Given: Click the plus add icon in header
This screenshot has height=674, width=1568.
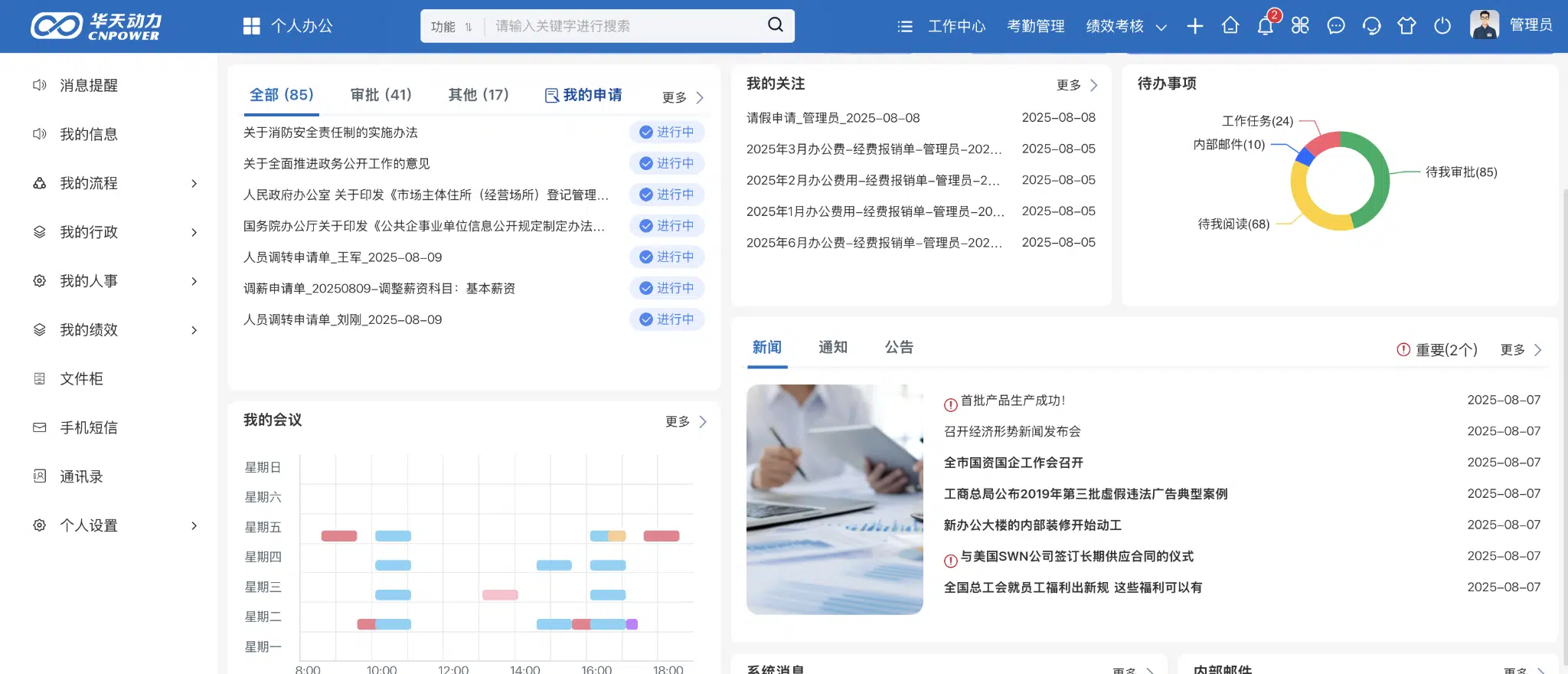Looking at the screenshot, I should coord(1194,27).
